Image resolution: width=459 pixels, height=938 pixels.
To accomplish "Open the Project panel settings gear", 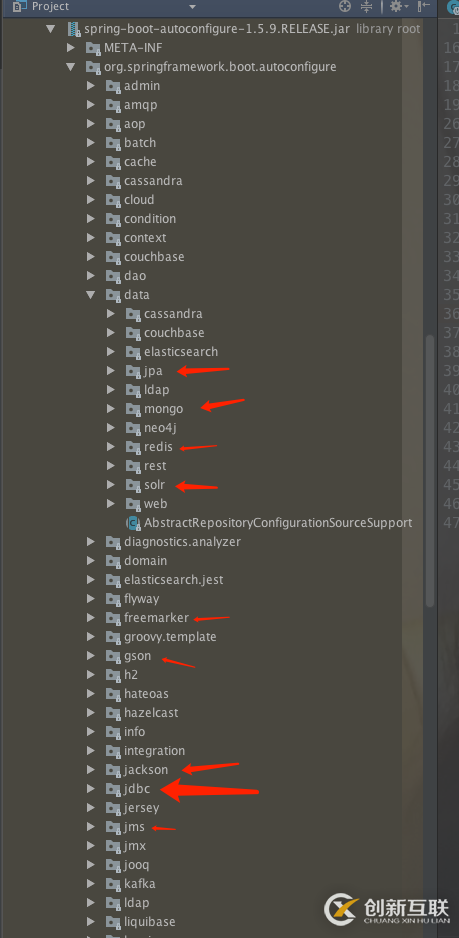I will point(396,6).
